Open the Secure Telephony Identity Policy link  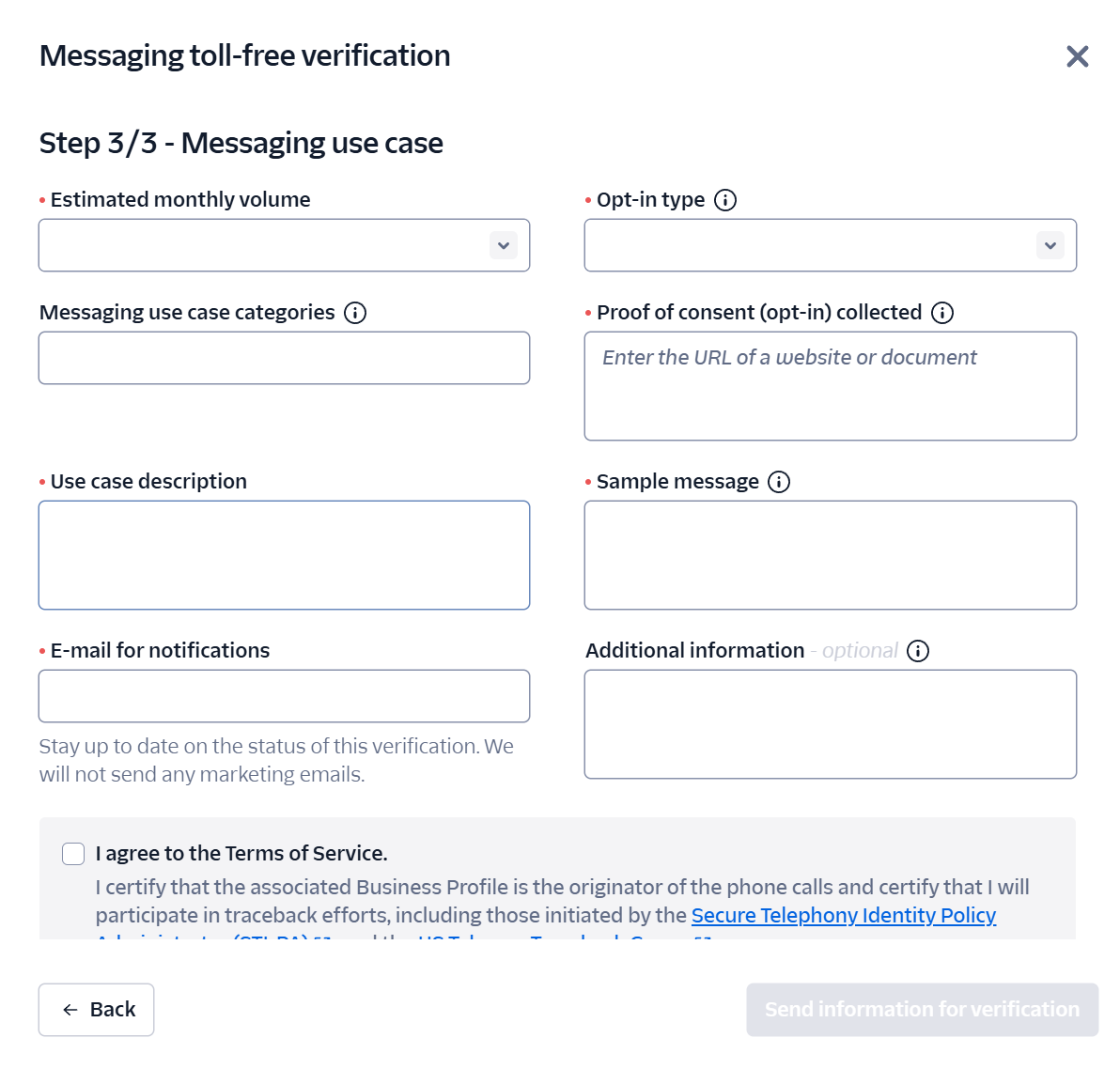click(x=843, y=915)
